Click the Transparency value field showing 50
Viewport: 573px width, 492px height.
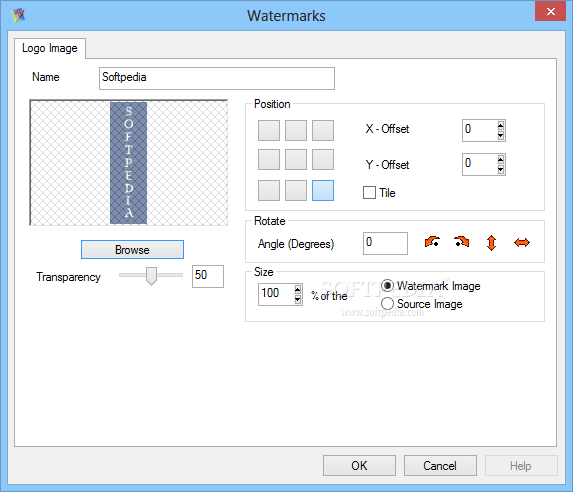[208, 276]
